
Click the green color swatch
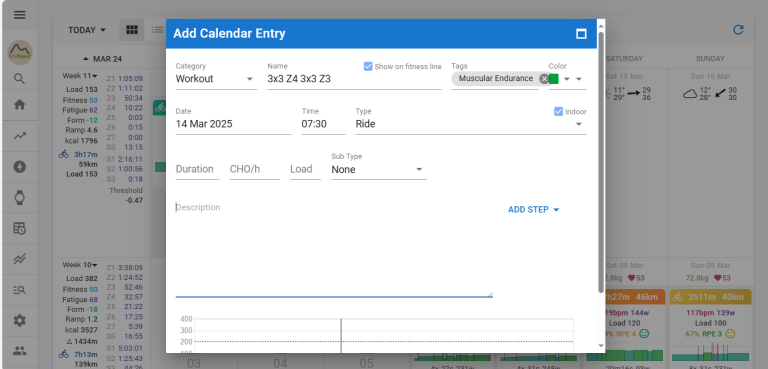[554, 79]
